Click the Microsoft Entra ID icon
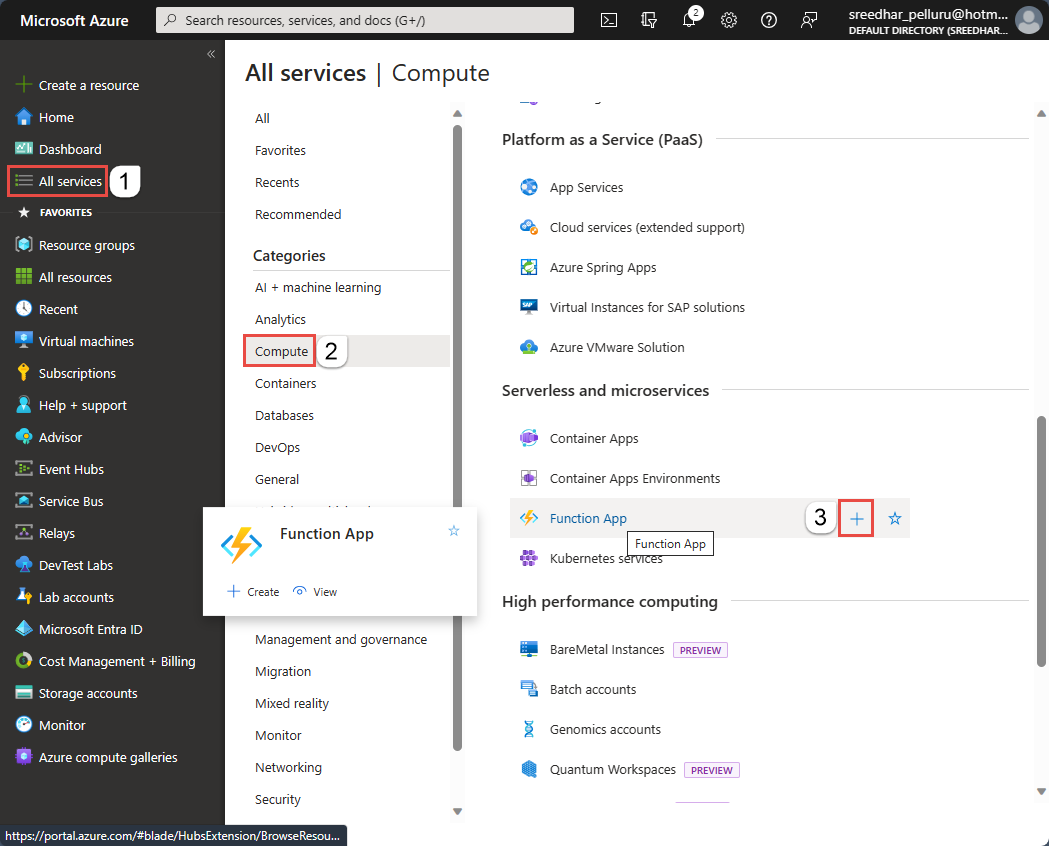This screenshot has width=1049, height=846. coord(23,629)
